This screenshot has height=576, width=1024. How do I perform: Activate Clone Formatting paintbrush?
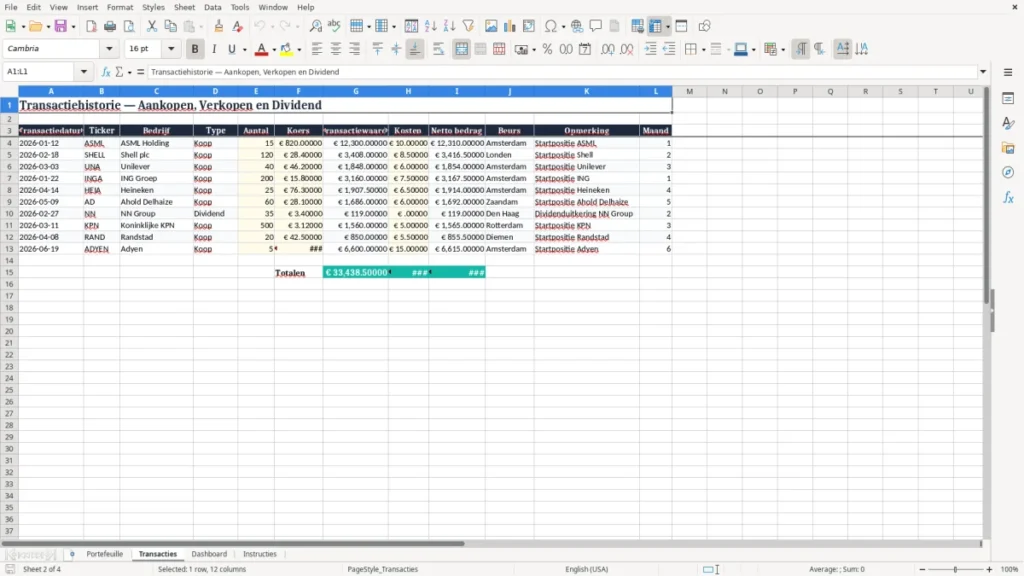(219, 26)
